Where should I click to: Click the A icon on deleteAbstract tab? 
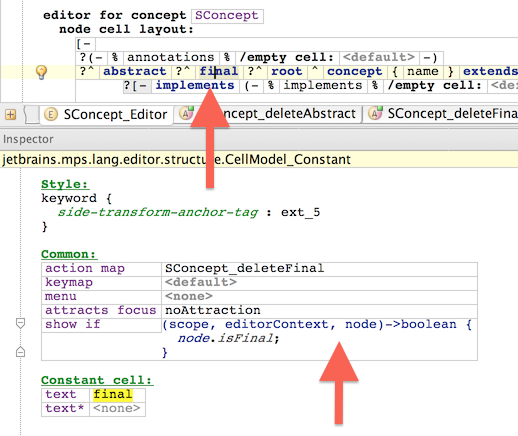186,113
